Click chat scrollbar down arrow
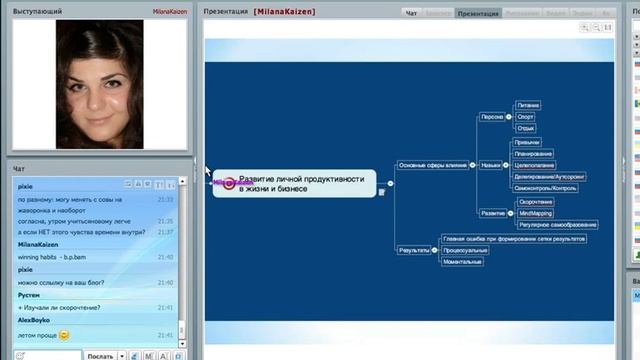This screenshot has height=360, width=640. coord(182,344)
